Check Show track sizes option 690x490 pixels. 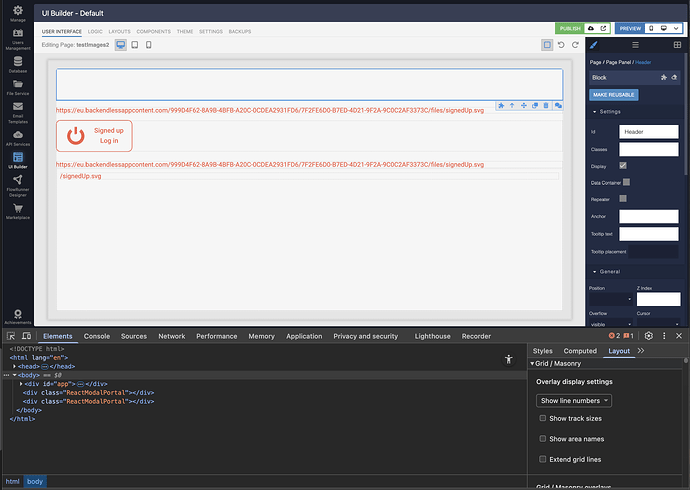543,418
